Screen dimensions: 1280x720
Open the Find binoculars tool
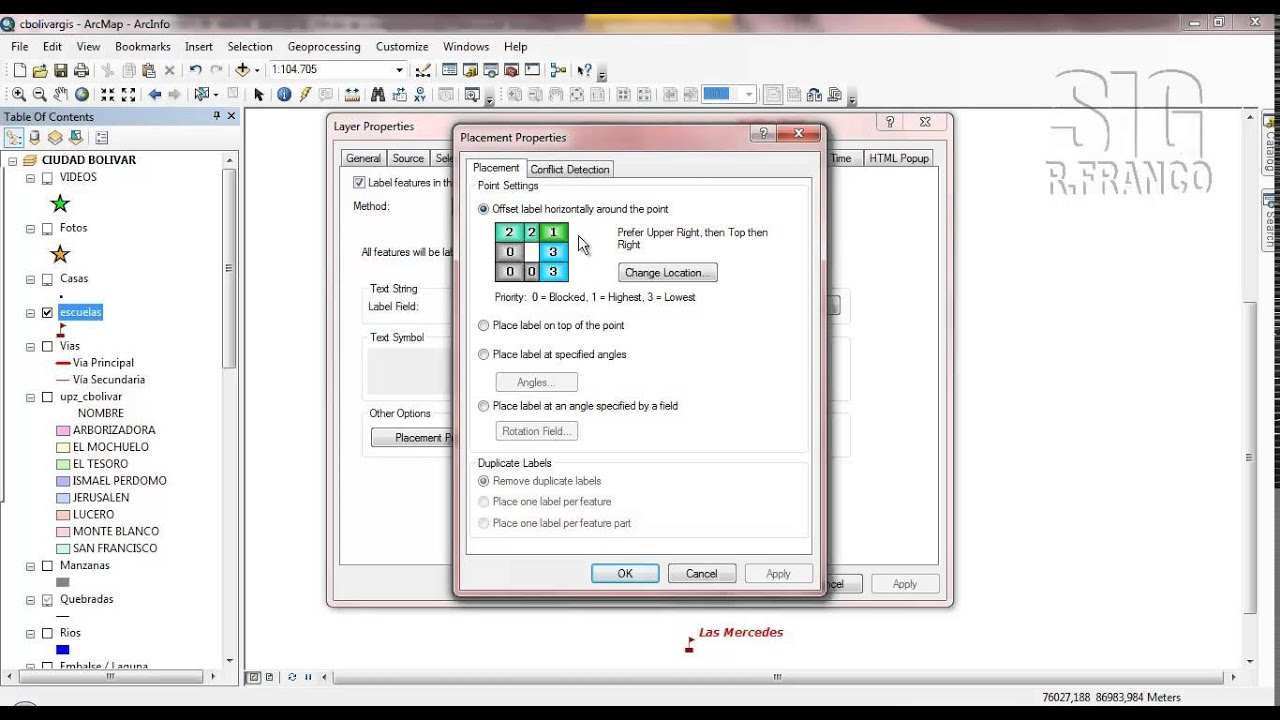[x=378, y=95]
